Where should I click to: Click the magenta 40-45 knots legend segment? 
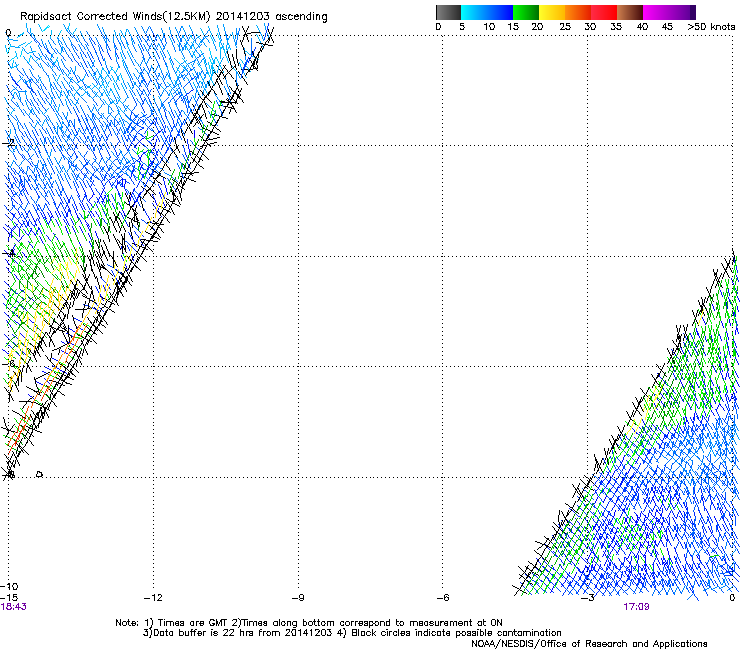click(656, 12)
